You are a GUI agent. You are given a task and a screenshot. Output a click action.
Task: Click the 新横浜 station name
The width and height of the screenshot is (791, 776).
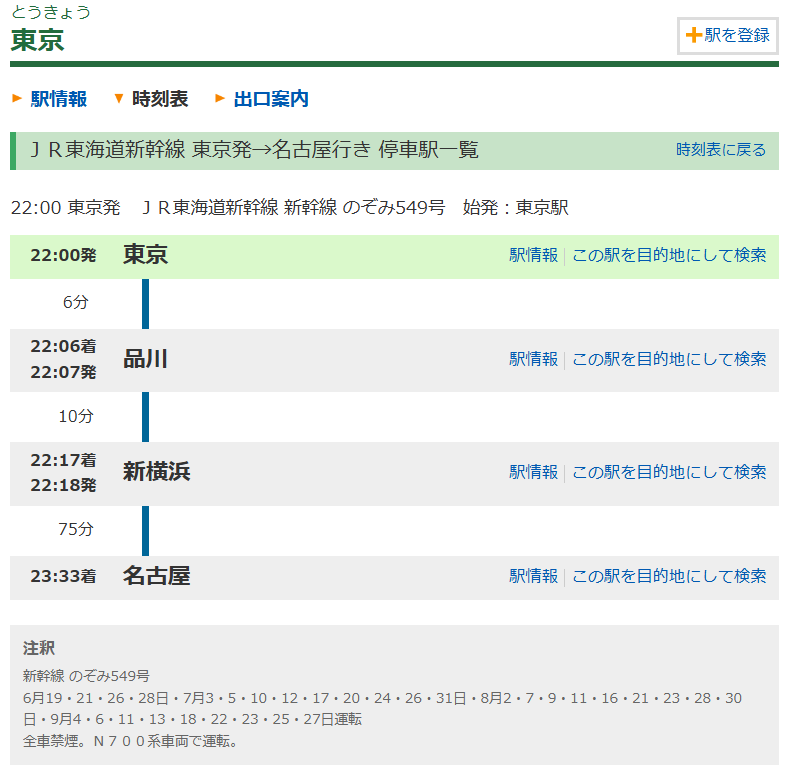pyautogui.click(x=156, y=472)
